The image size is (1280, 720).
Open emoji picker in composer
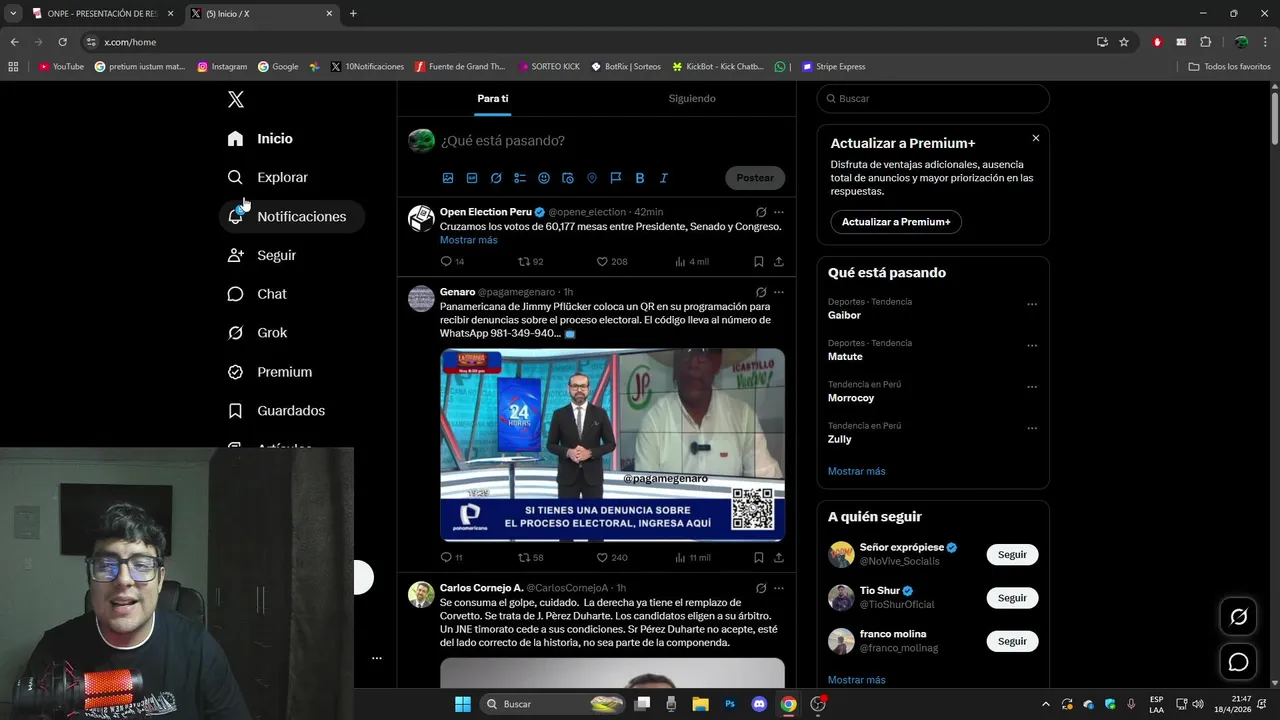coord(544,178)
